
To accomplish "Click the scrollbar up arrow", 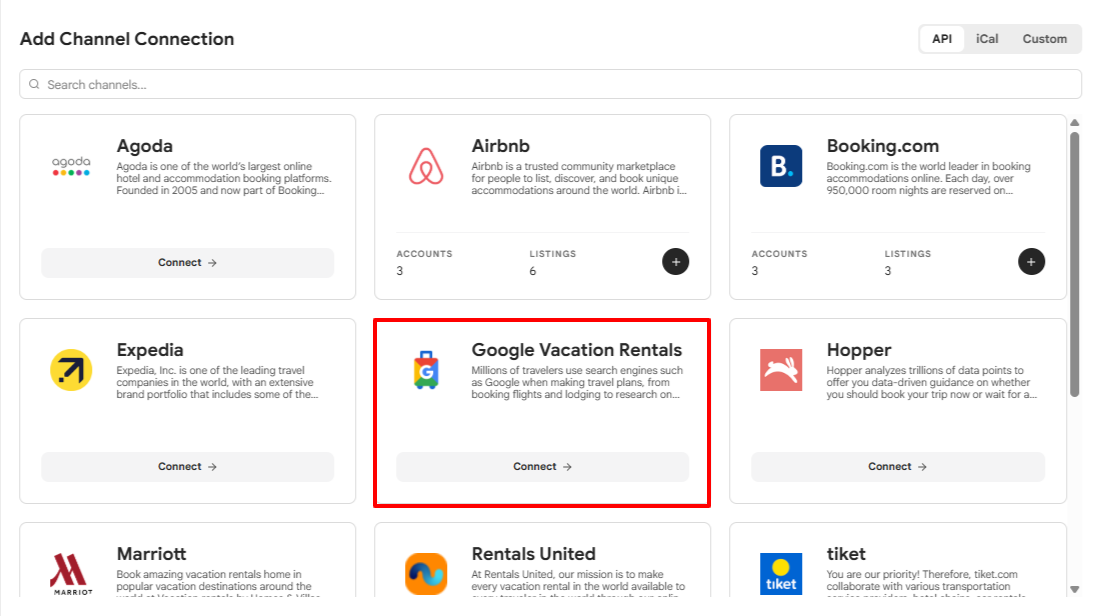I will [1075, 122].
